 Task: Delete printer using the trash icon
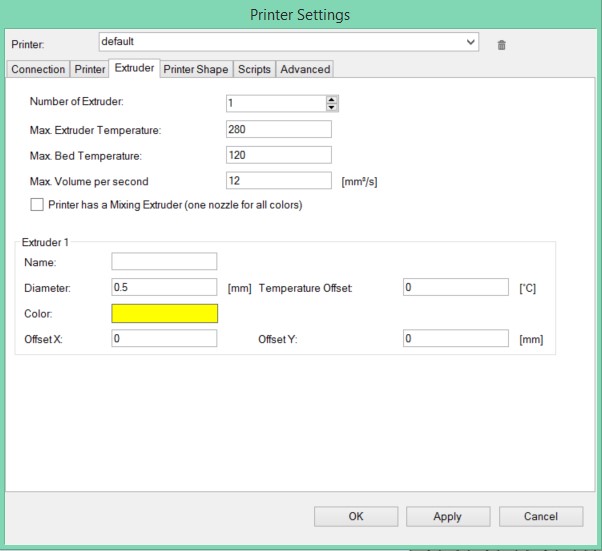pyautogui.click(x=501, y=45)
